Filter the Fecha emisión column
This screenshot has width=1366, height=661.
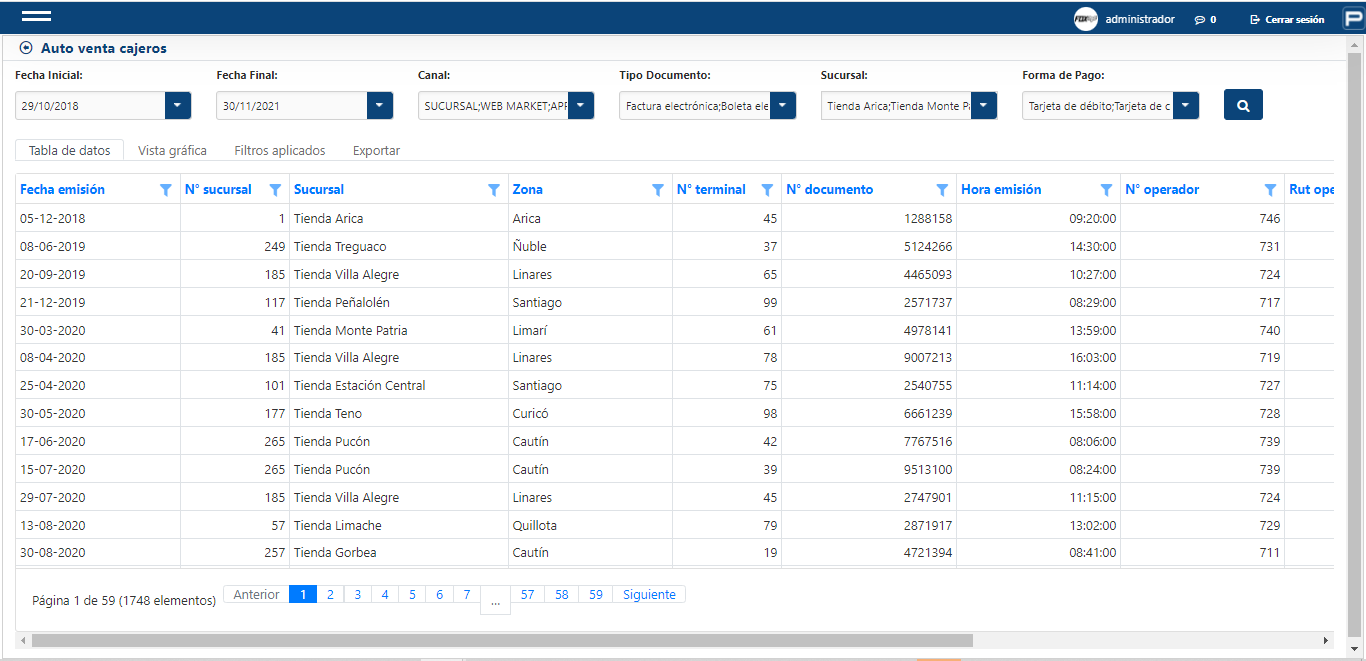coord(166,190)
